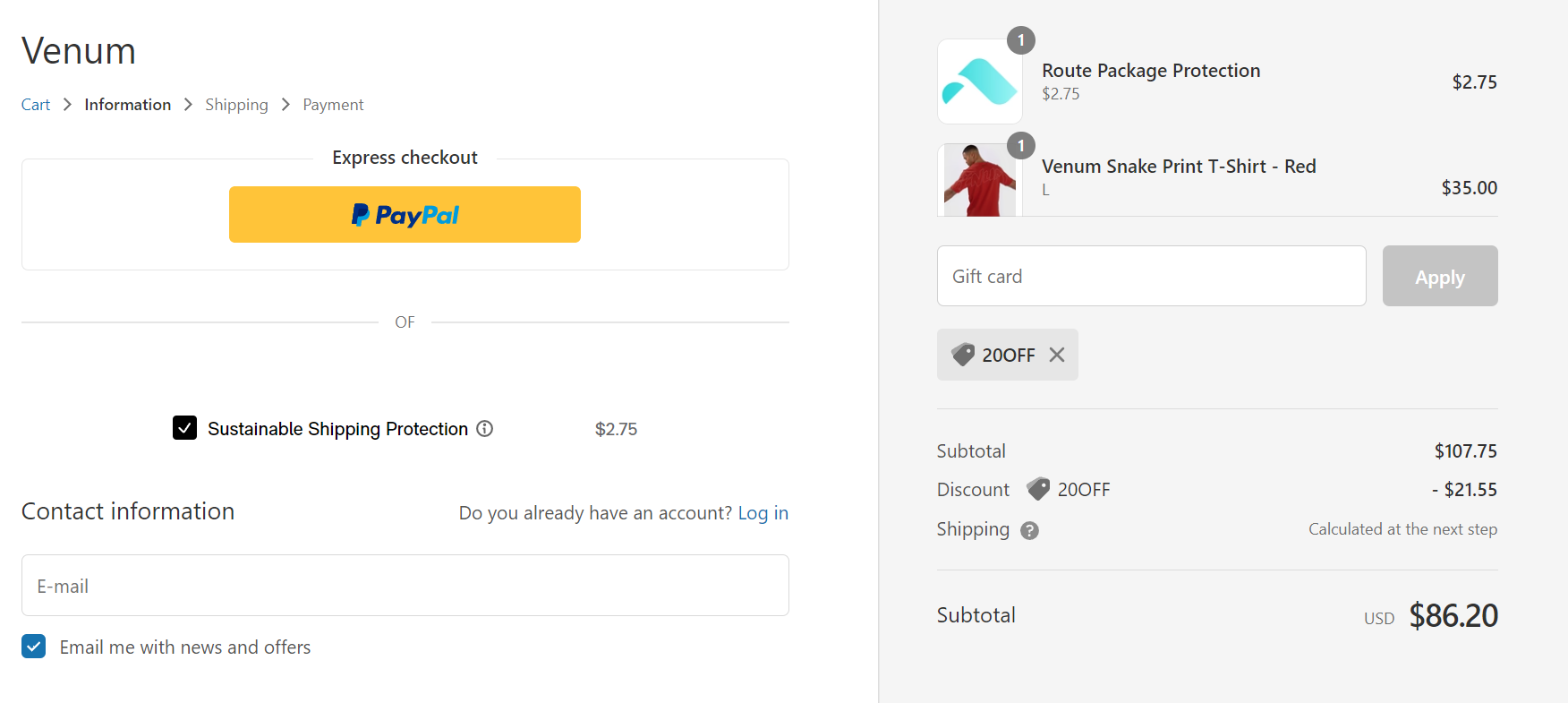Select the Information breadcrumb step
Image resolution: width=1568 pixels, height=703 pixels.
pyautogui.click(x=128, y=105)
